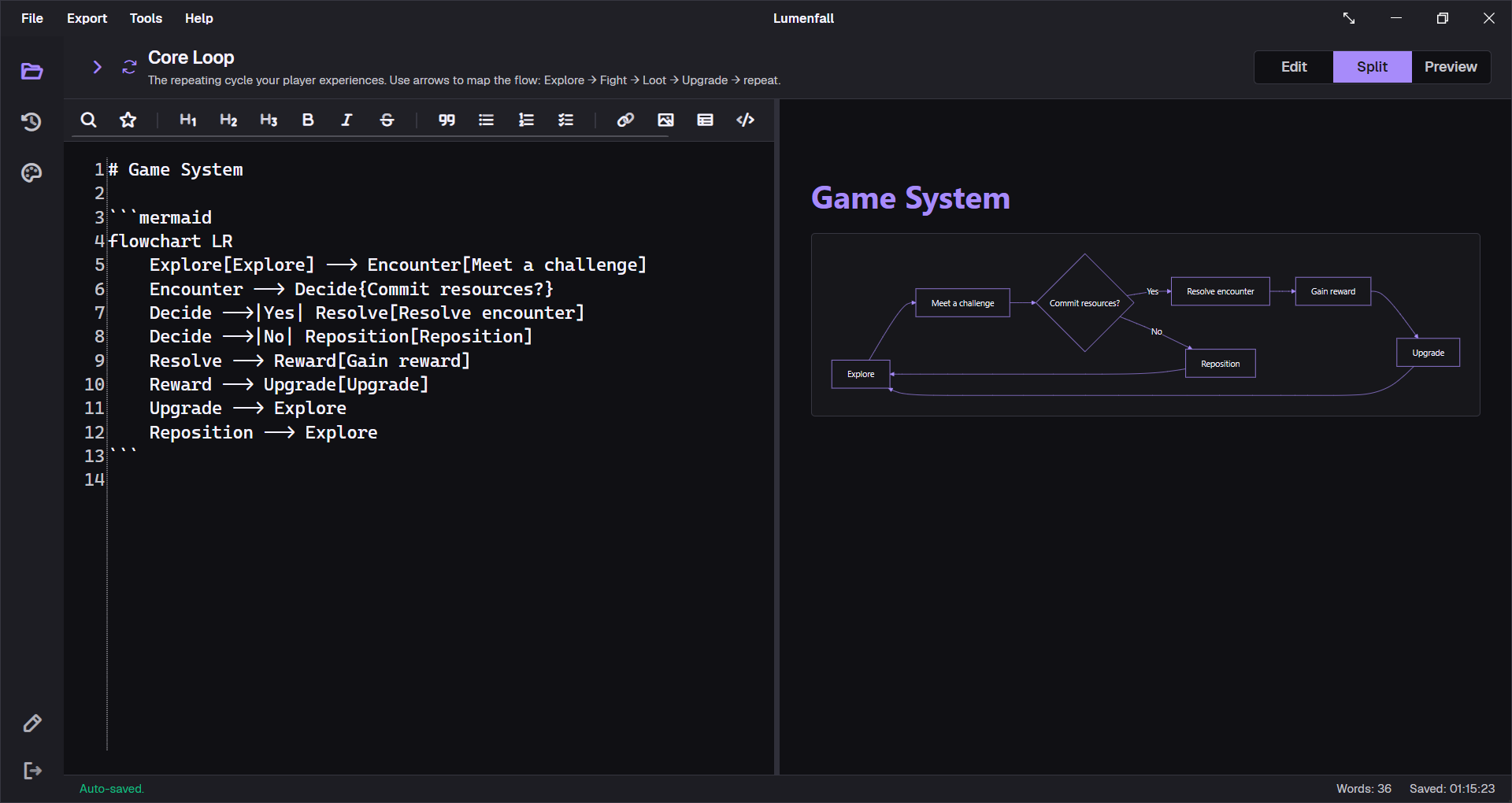The image size is (1512, 803).
Task: Click the Upgrade node in diagram
Action: [1429, 353]
